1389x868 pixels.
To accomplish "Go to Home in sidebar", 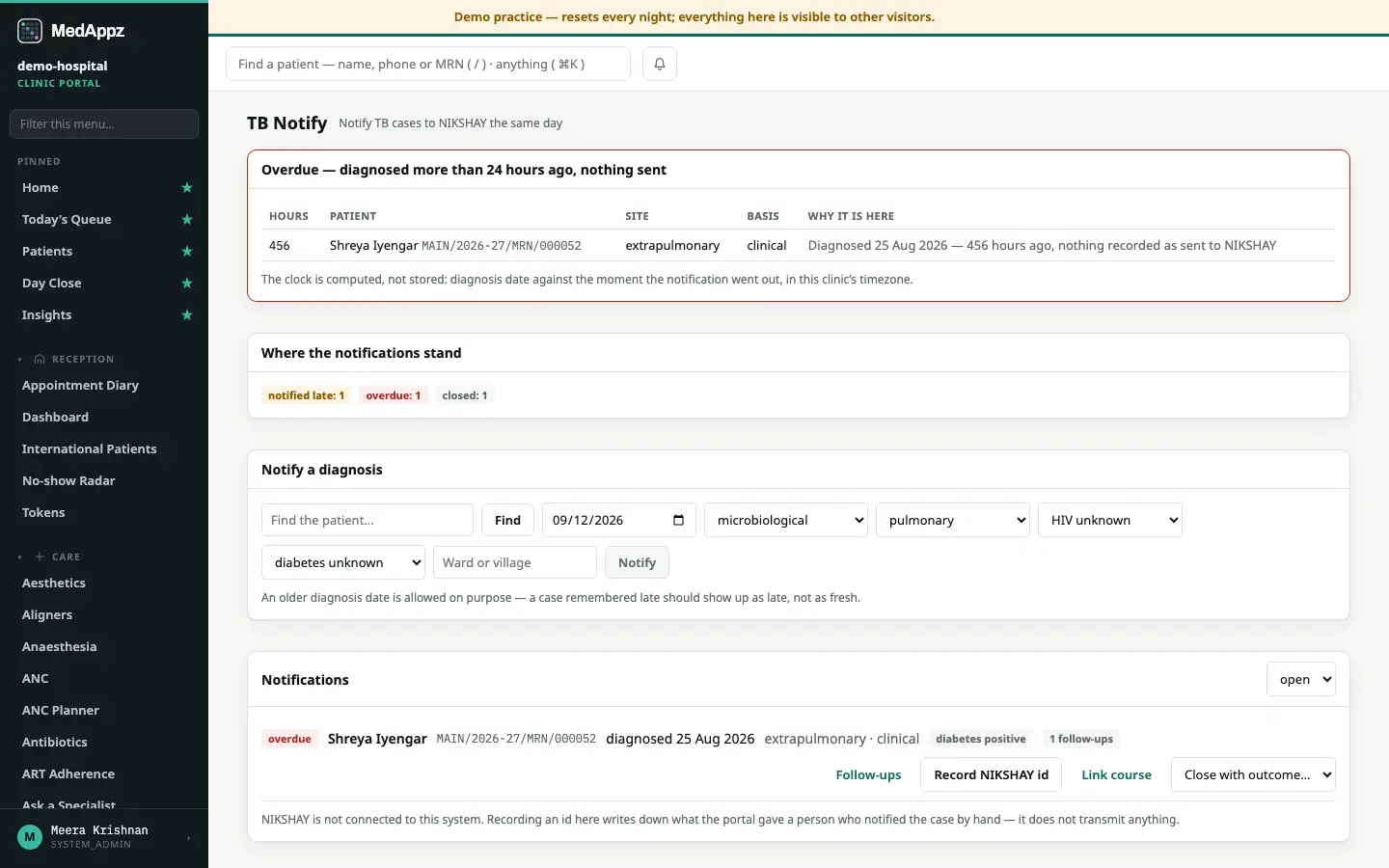I will point(41,188).
